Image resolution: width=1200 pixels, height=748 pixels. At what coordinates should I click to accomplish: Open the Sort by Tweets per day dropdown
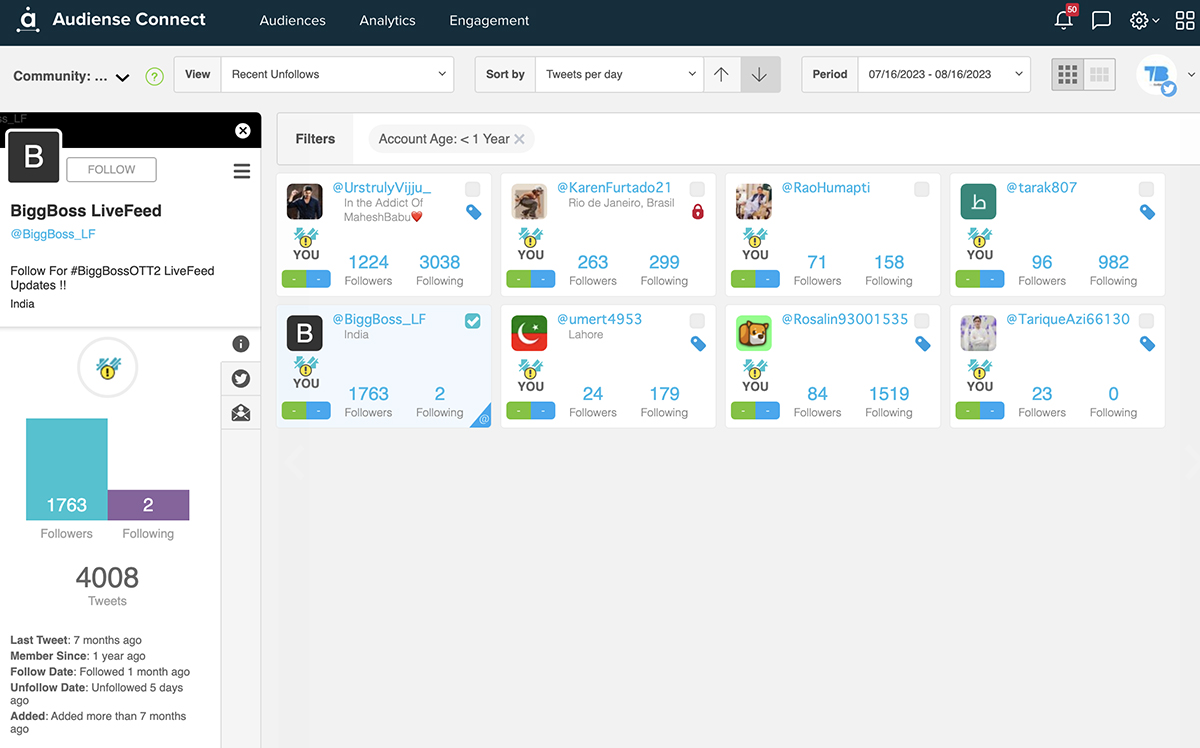(619, 74)
